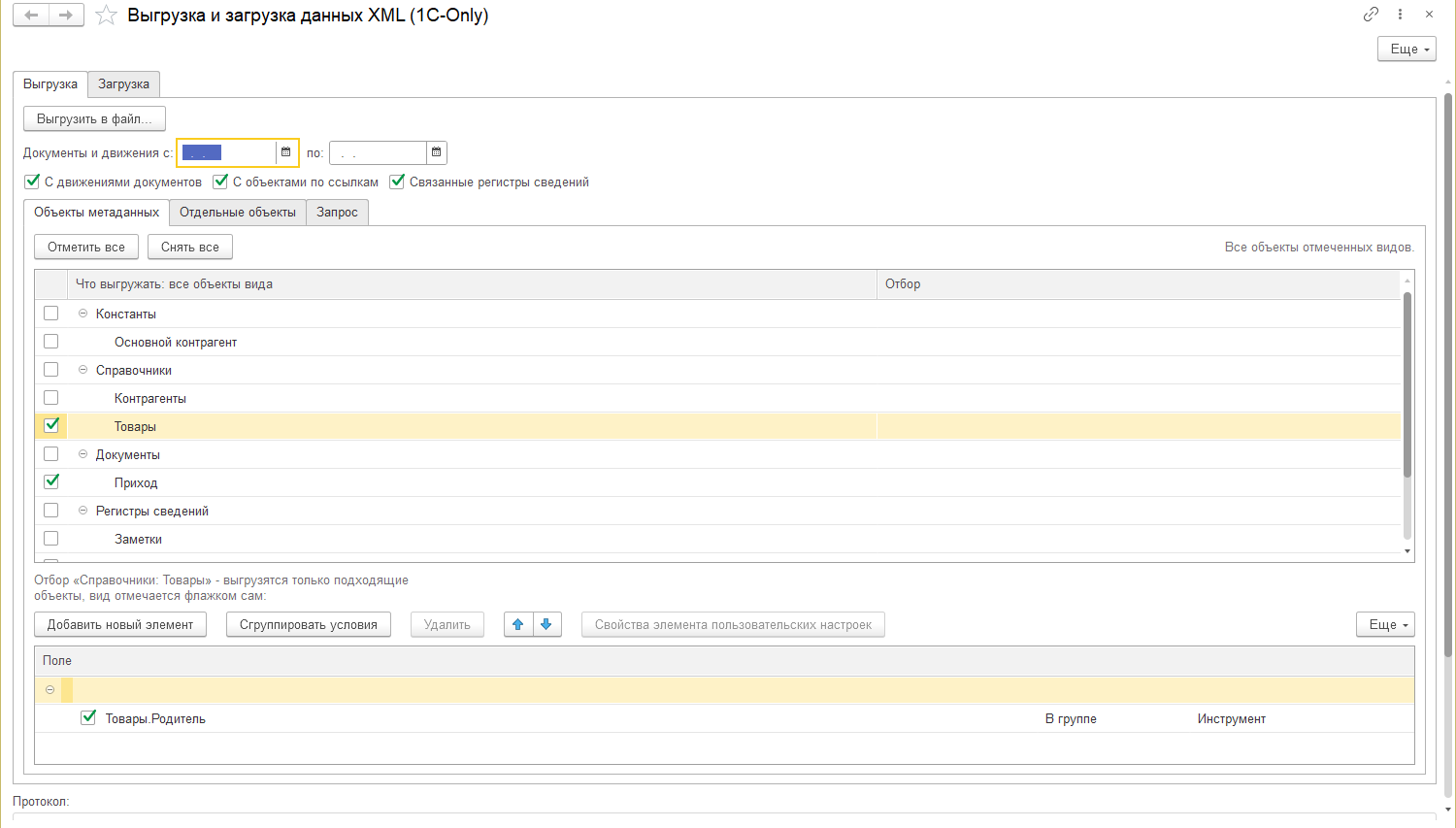Toggle 'Связанные регистры сведений' checkbox
The width and height of the screenshot is (1456, 828).
click(x=397, y=181)
